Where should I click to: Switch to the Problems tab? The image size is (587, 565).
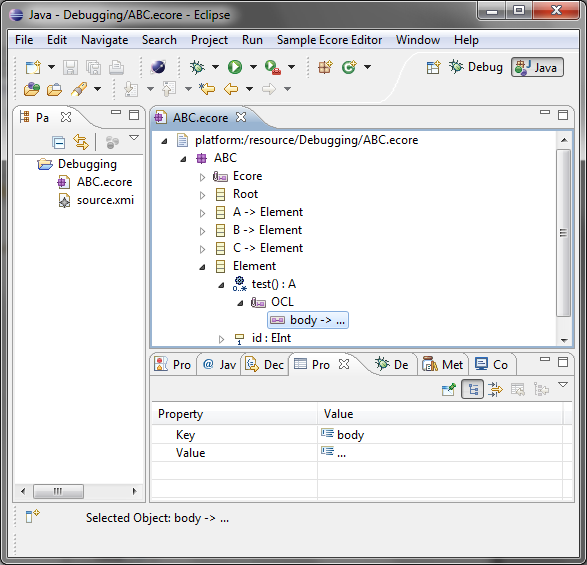(173, 364)
